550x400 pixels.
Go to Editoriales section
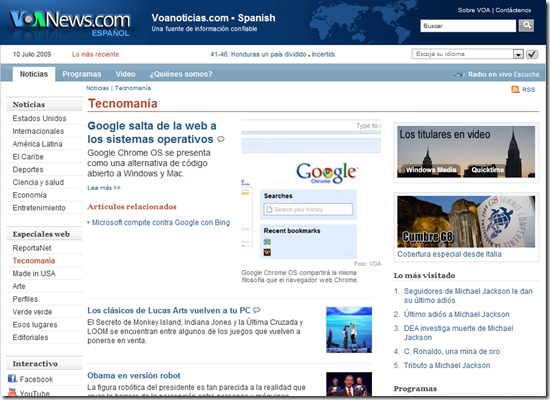tap(31, 337)
